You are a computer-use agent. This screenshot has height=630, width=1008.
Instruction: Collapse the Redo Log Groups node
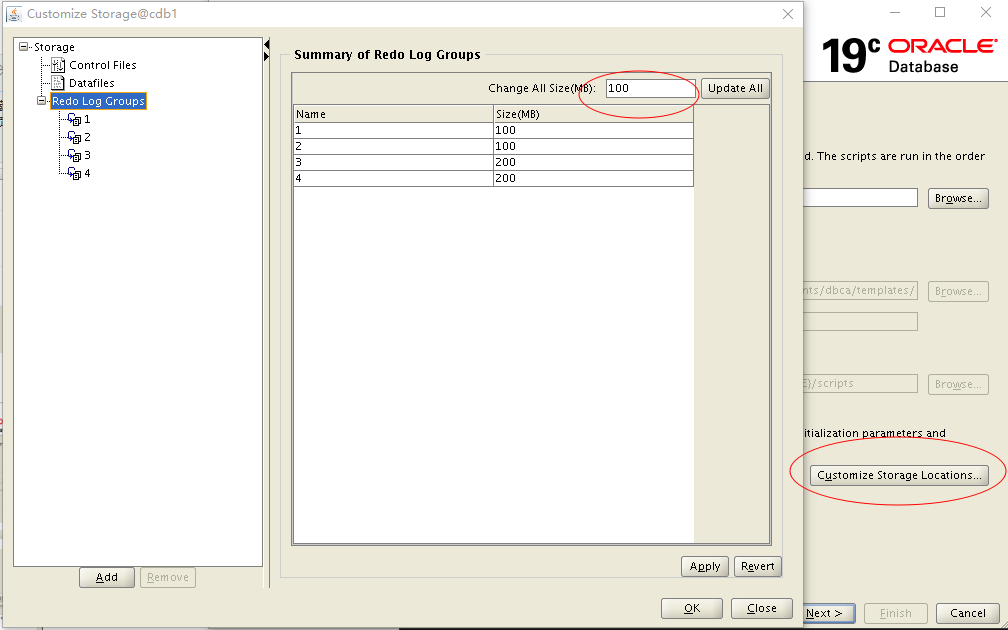pos(42,101)
